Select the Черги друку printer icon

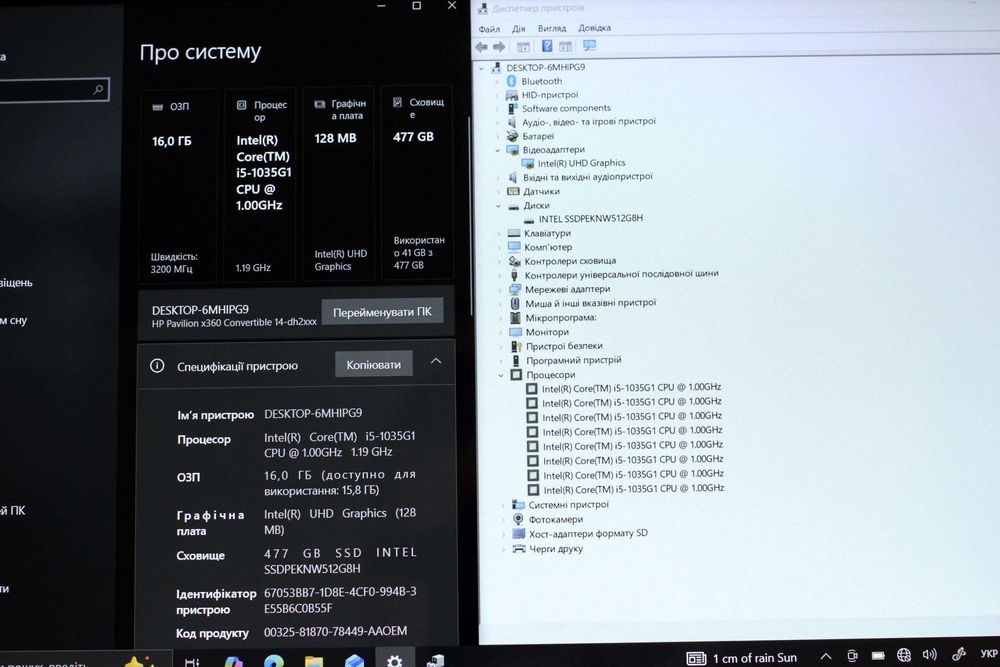(519, 548)
